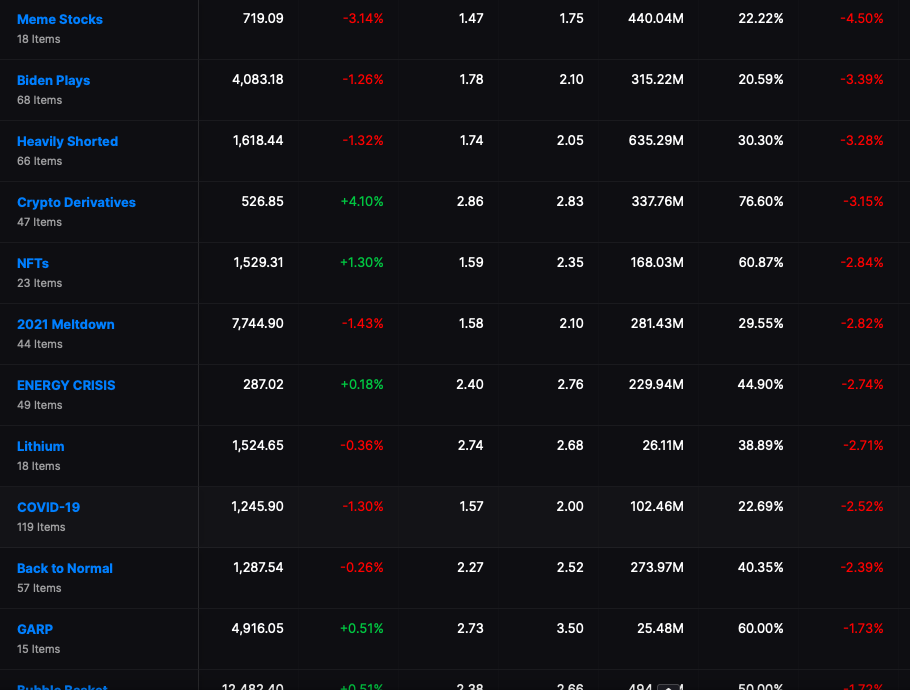Click the 168.03M volume for NFTs
The image size is (910, 690).
(x=657, y=262)
